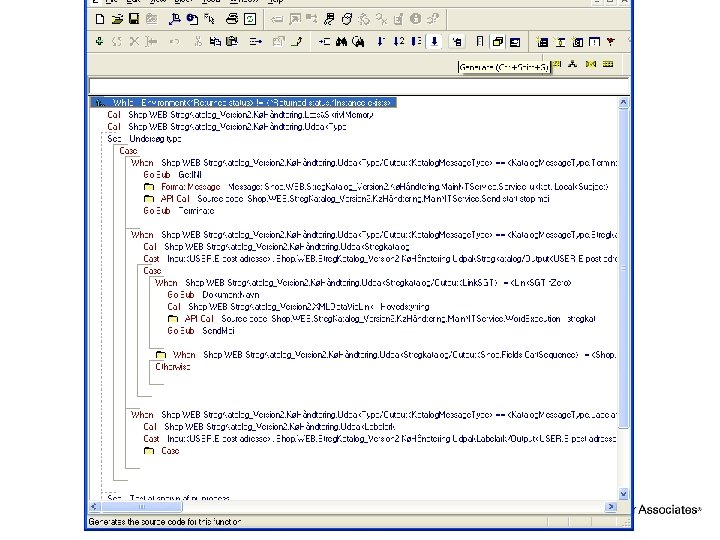Viewport: 720px width, 540px height.
Task: Click status bar text 'Generates the source code'
Action: [x=164, y=522]
